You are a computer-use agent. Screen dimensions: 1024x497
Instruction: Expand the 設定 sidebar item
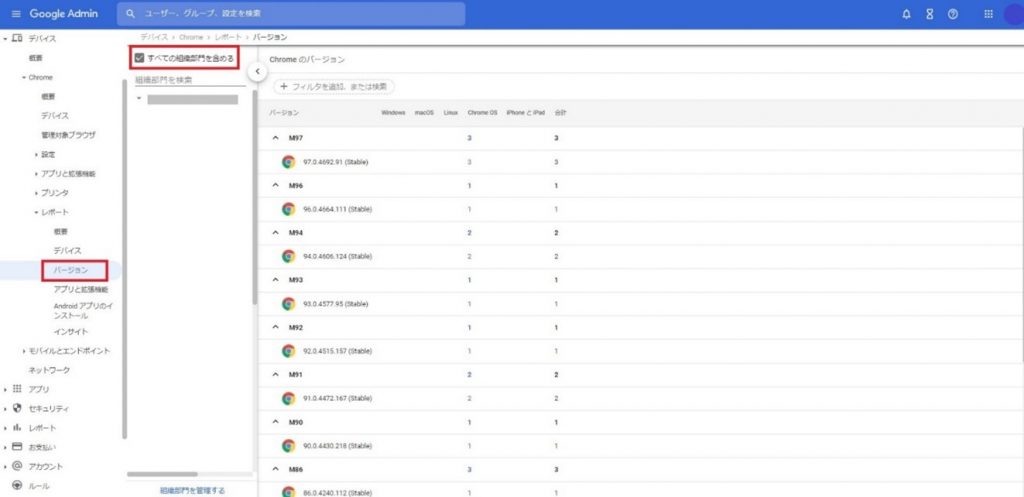pyautogui.click(x=37, y=155)
